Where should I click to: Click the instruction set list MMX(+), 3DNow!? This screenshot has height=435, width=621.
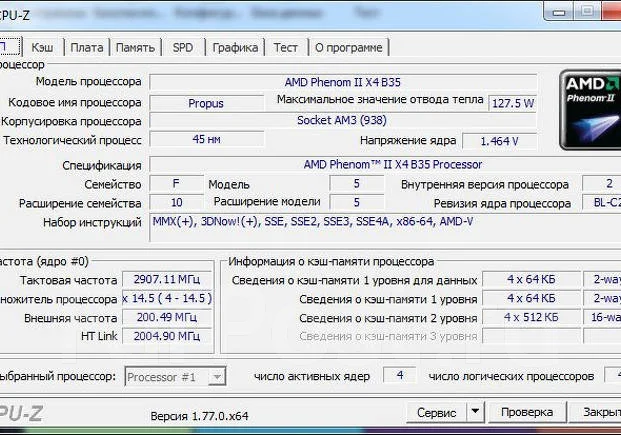click(x=385, y=227)
